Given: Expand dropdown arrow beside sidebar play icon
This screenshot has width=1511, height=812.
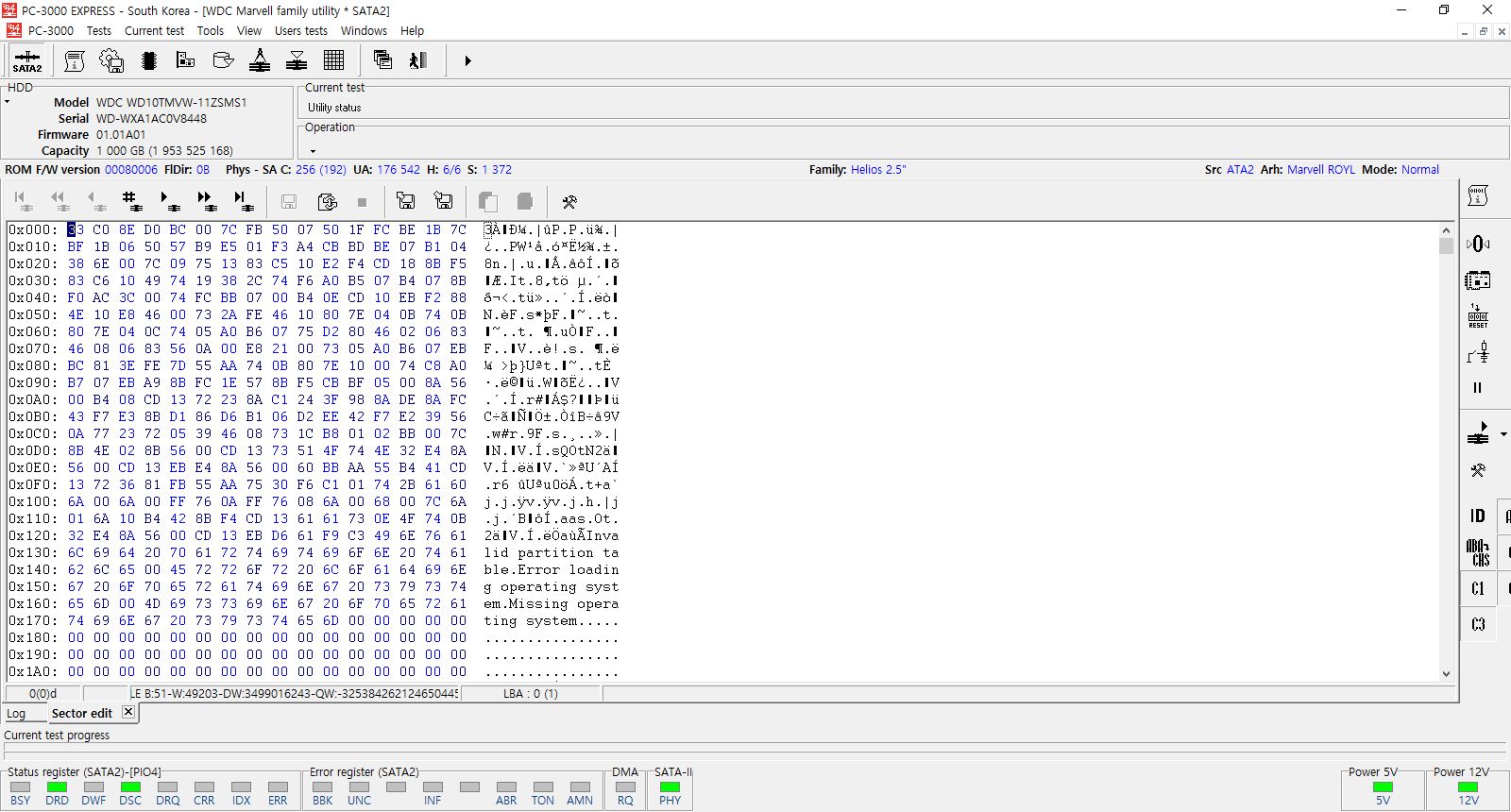Looking at the screenshot, I should pos(1503,434).
